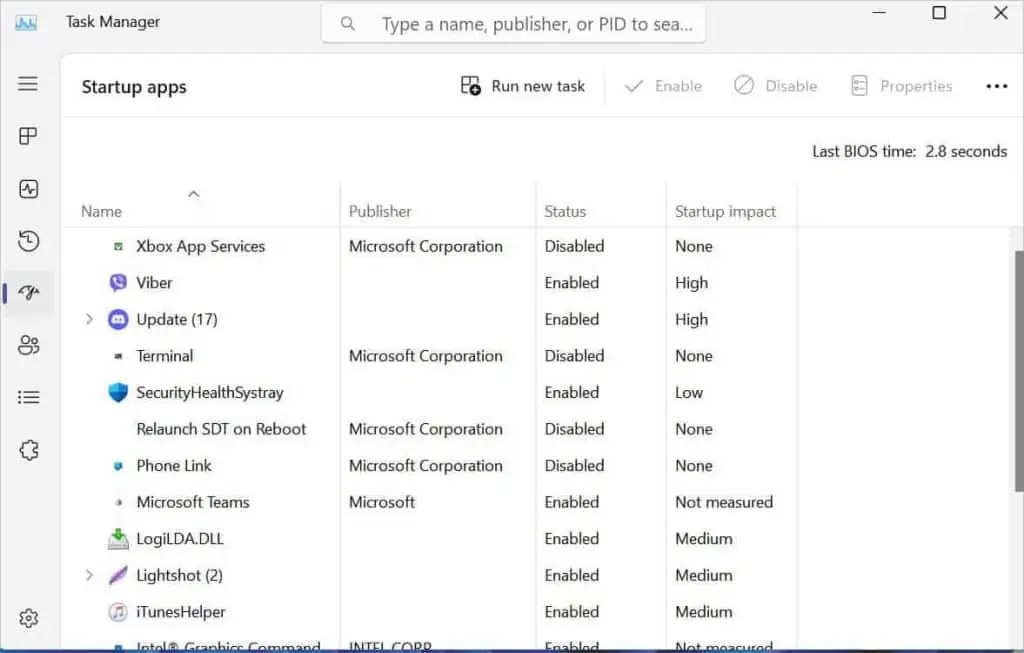Select the Startup apps sidebar icon
Viewport: 1024px width, 653px height.
[x=28, y=293]
